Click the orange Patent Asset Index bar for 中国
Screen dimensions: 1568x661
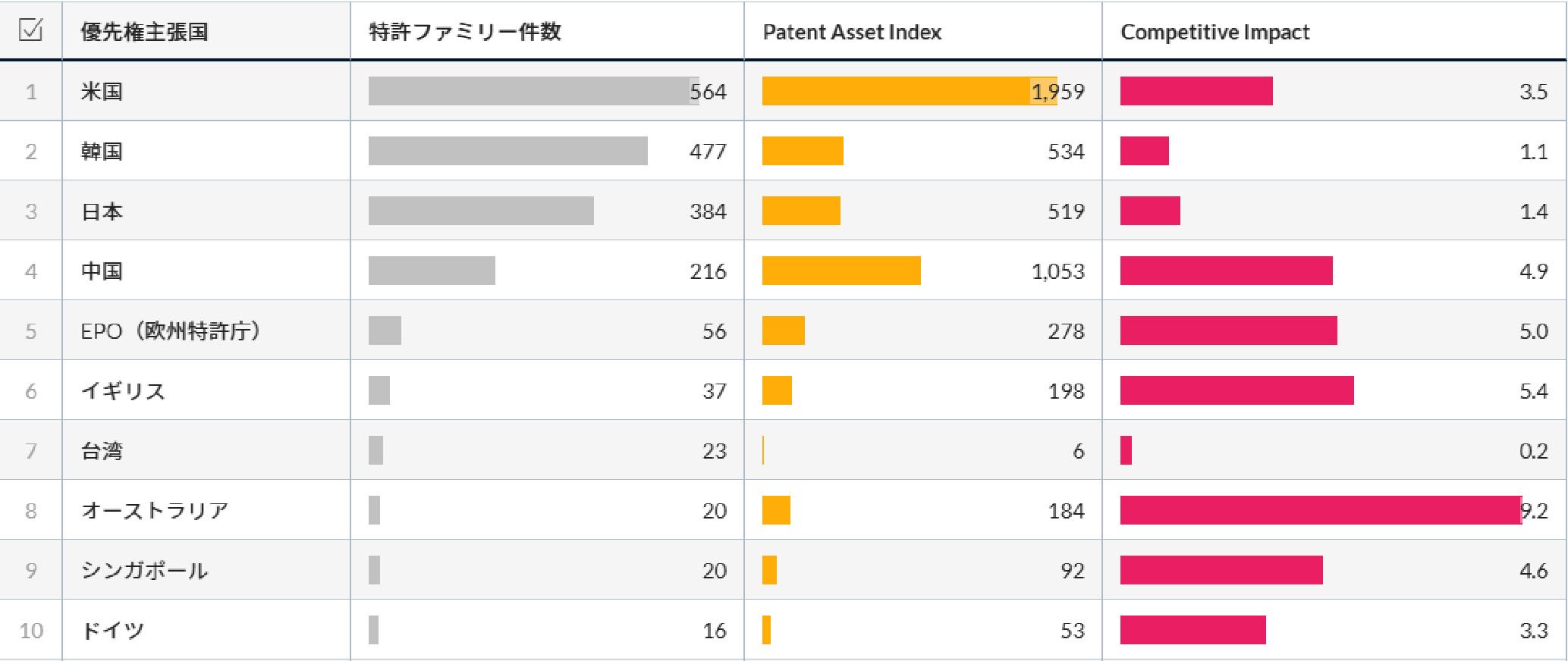pyautogui.click(x=841, y=271)
